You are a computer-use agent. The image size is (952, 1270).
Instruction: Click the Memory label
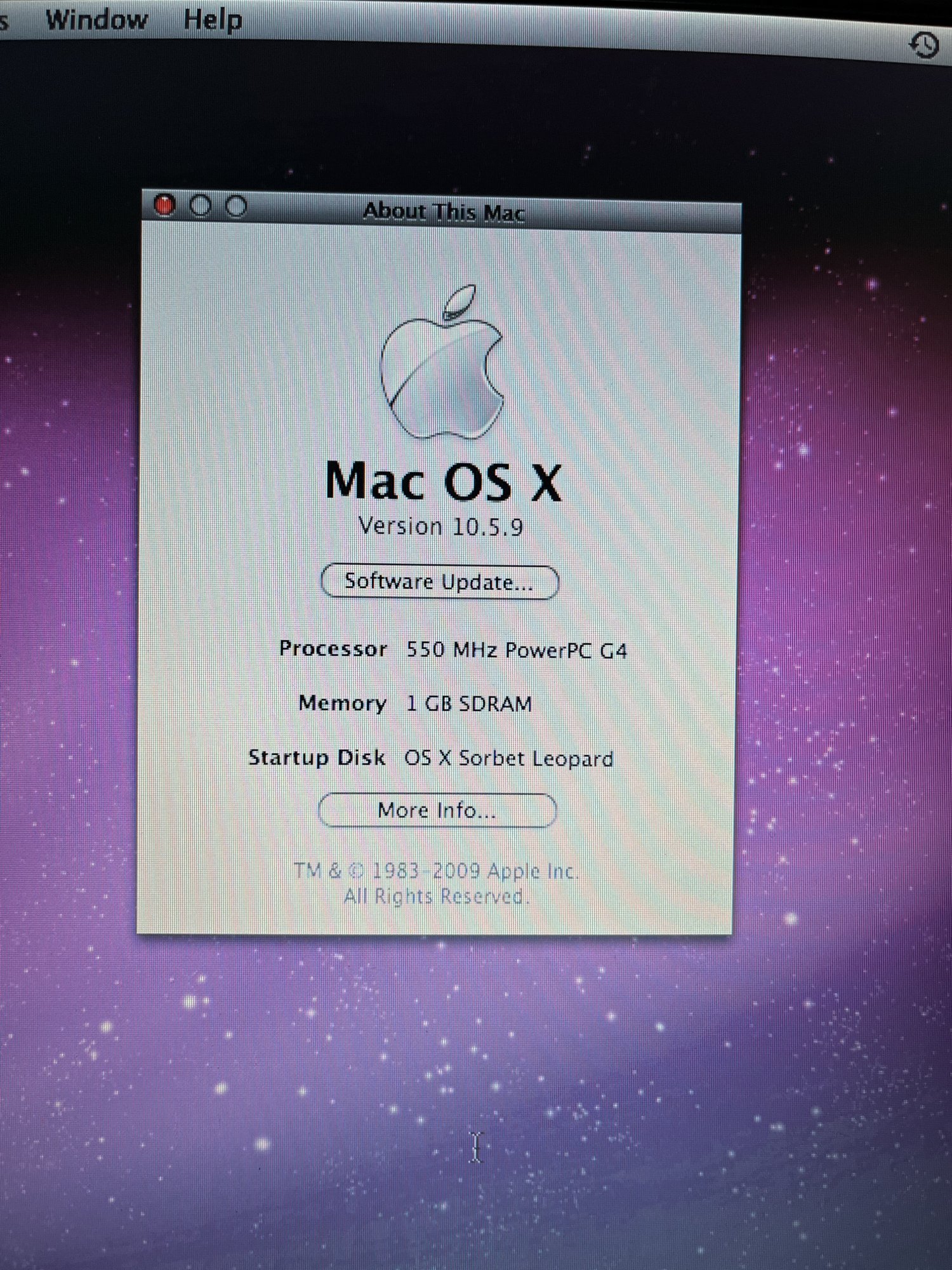coord(342,703)
